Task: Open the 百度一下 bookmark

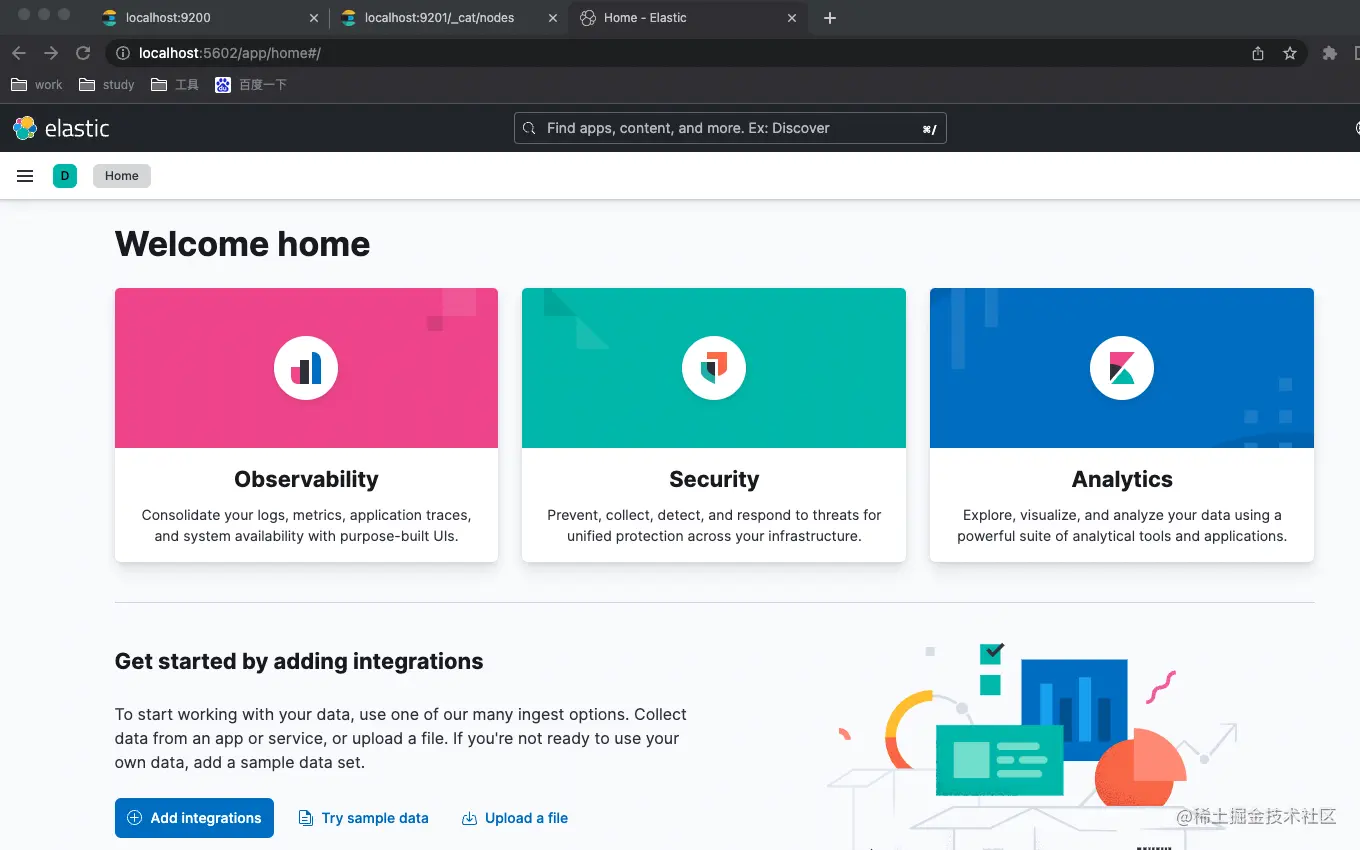Action: (251, 85)
